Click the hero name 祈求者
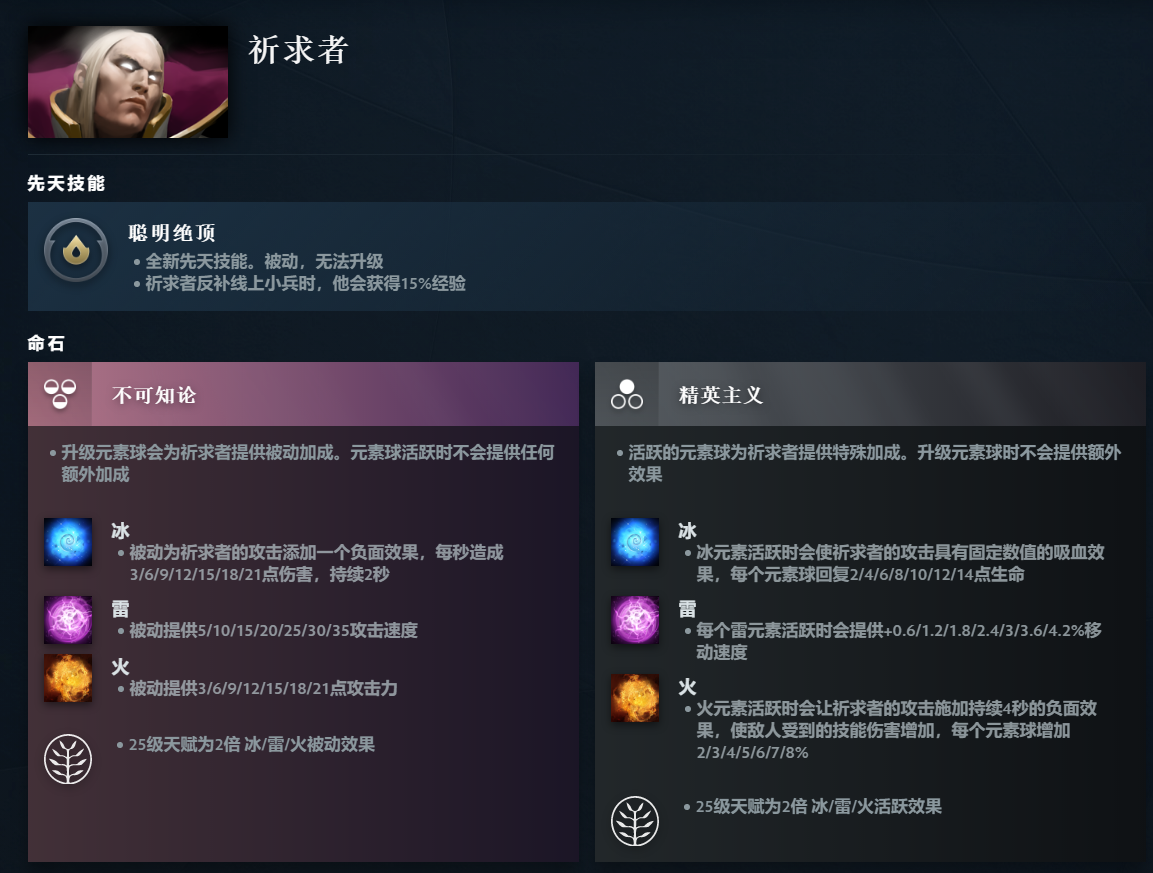Screen dimensions: 1153x873 click(x=298, y=50)
